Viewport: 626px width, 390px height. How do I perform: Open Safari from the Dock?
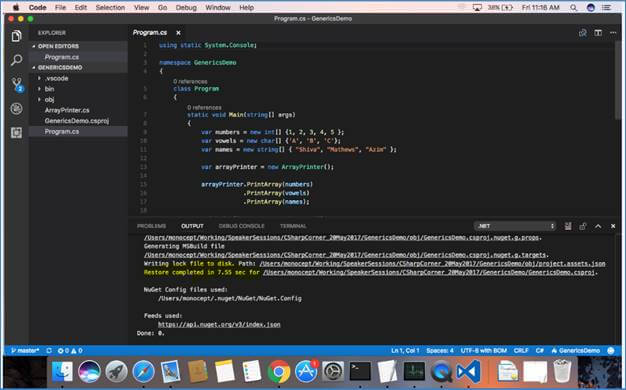pos(143,371)
